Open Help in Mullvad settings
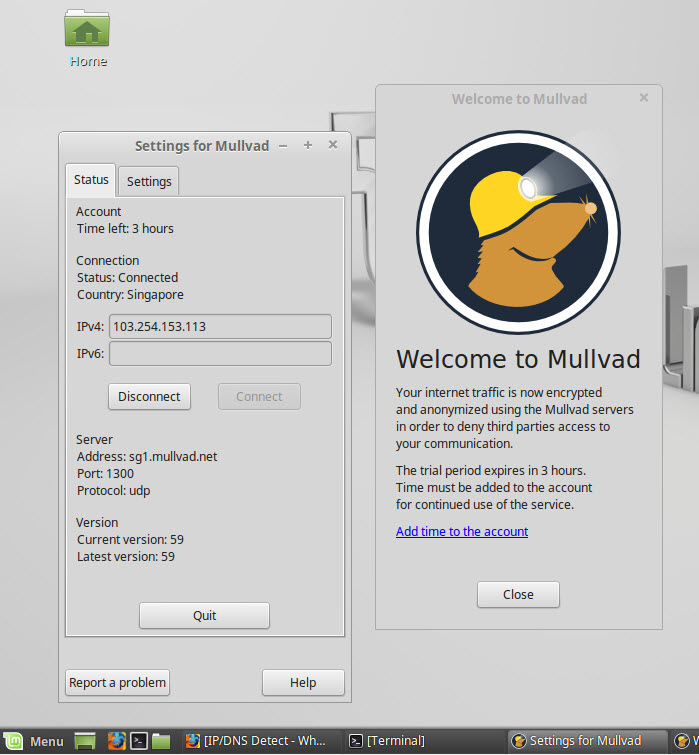 pos(303,682)
